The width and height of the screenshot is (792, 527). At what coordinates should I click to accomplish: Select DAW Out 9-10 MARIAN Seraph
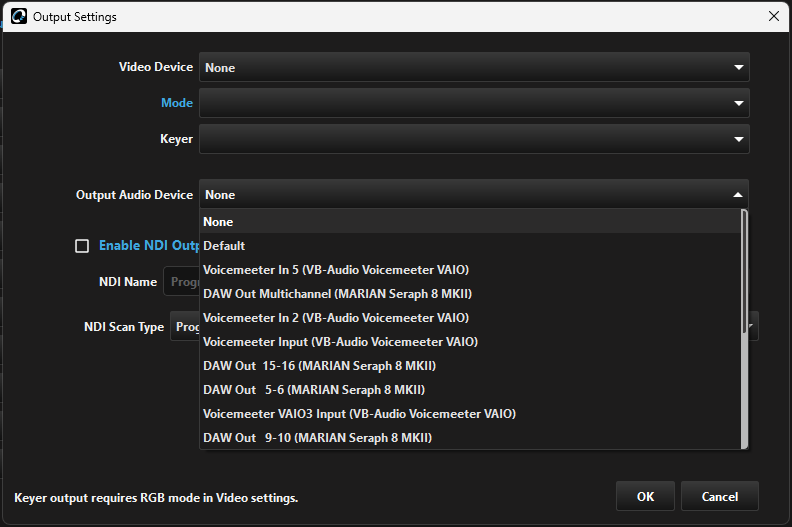[470, 438]
